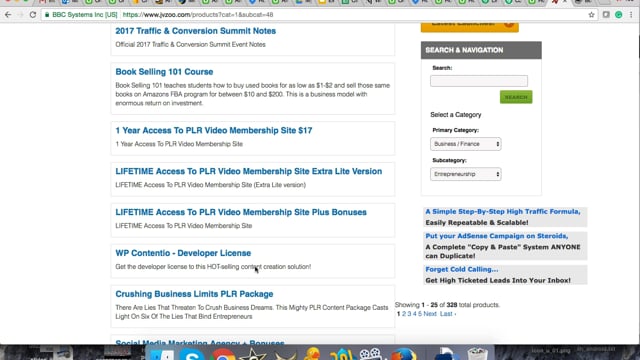This screenshot has height=360, width=640.
Task: Click the Crushing Business Limits description text
Action: pos(252,312)
